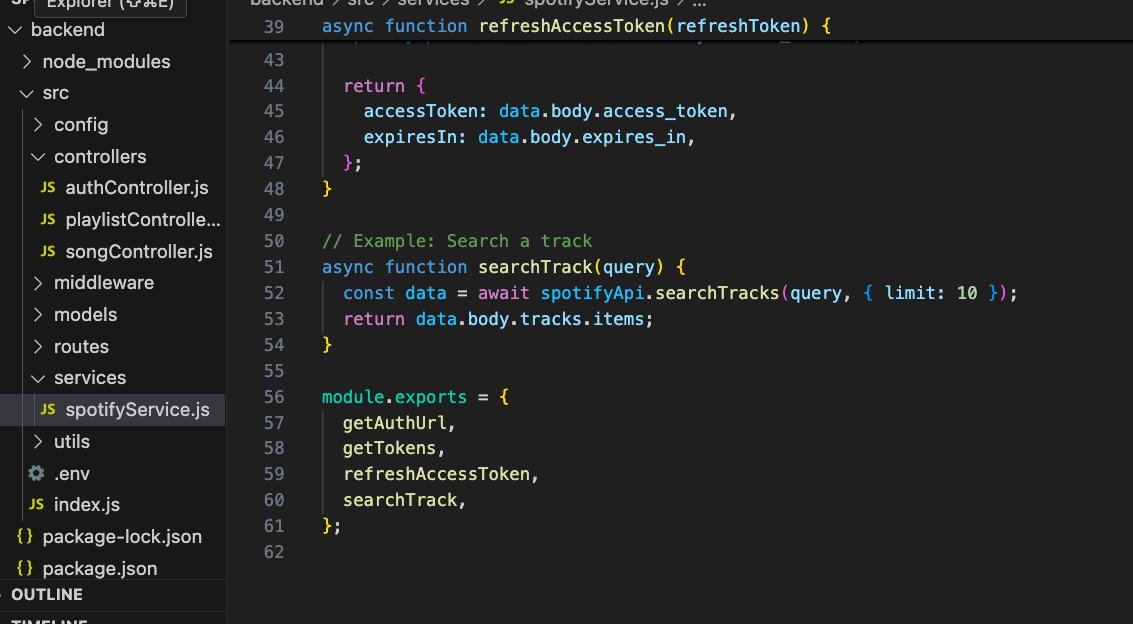This screenshot has width=1133, height=624.
Task: Open authController.js file
Action: pyautogui.click(x=137, y=188)
